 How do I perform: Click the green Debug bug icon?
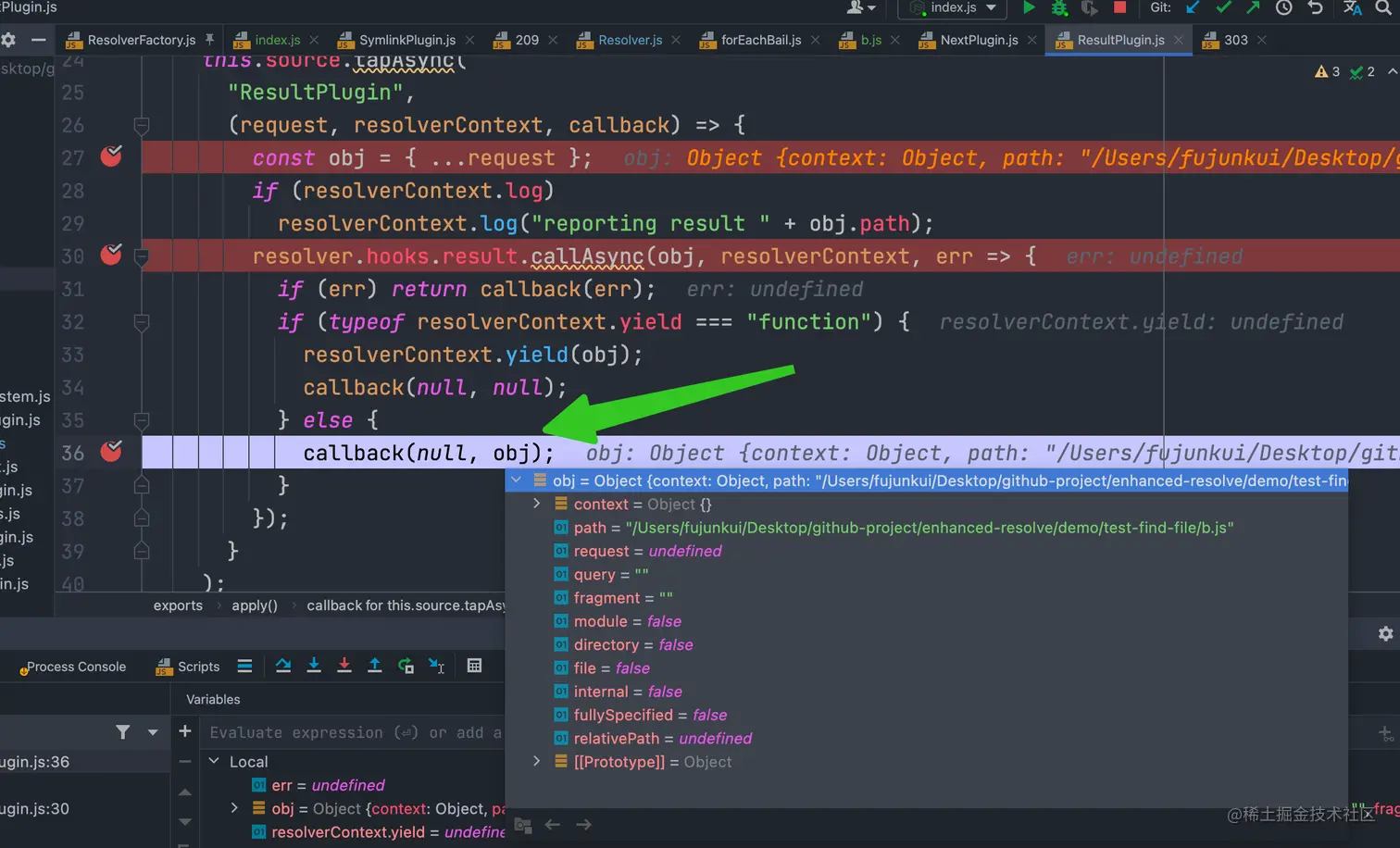(1059, 8)
